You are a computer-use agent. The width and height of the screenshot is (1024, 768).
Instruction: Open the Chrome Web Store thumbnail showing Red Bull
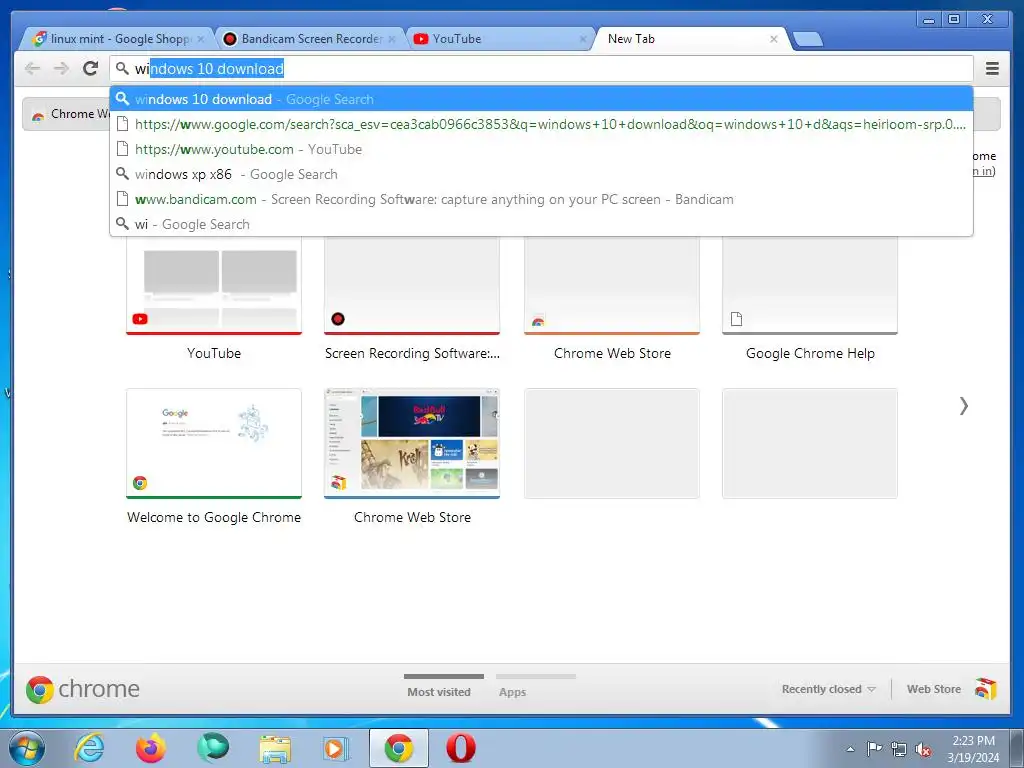[412, 443]
